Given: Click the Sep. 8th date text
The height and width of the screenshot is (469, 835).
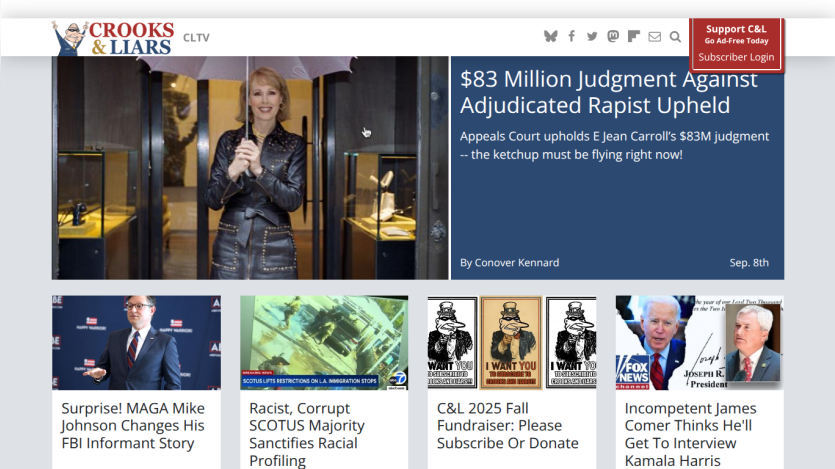Looking at the screenshot, I should pos(749,262).
